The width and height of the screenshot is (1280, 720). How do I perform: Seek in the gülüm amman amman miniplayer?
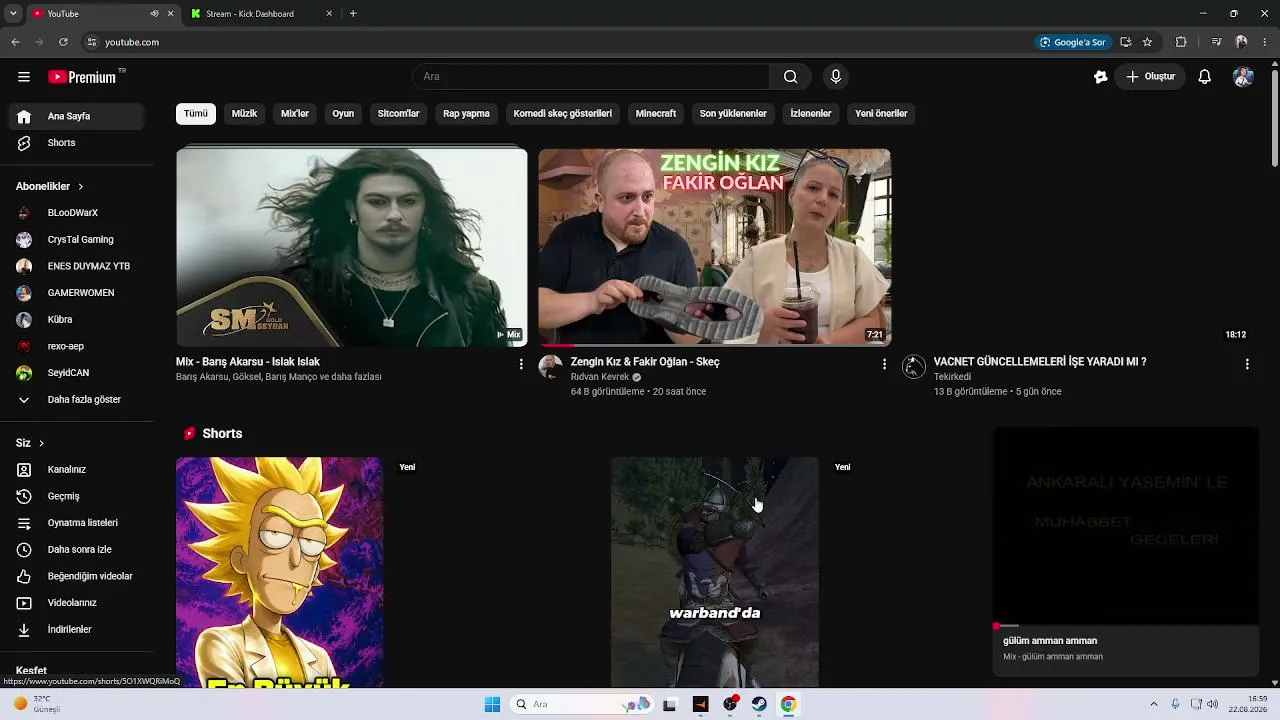(x=1125, y=626)
